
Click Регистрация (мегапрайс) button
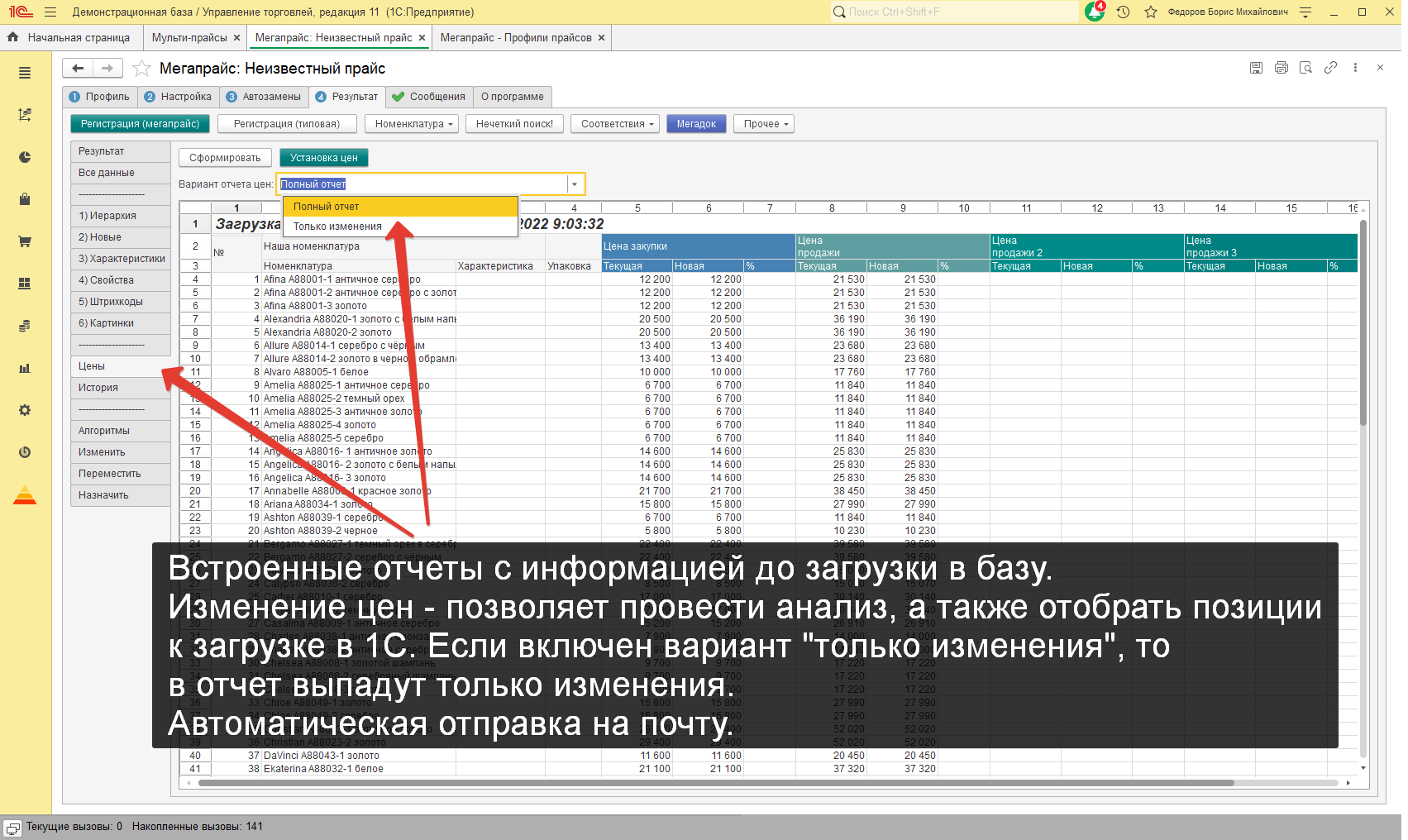140,124
